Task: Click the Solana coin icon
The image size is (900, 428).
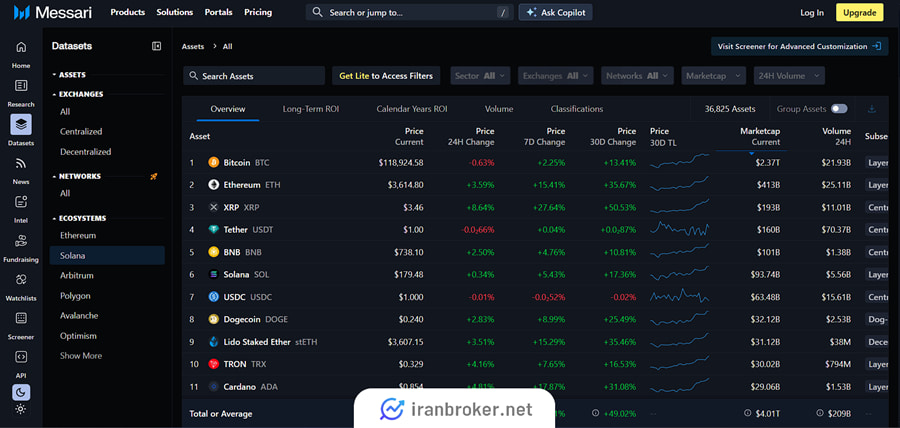Action: [214, 274]
